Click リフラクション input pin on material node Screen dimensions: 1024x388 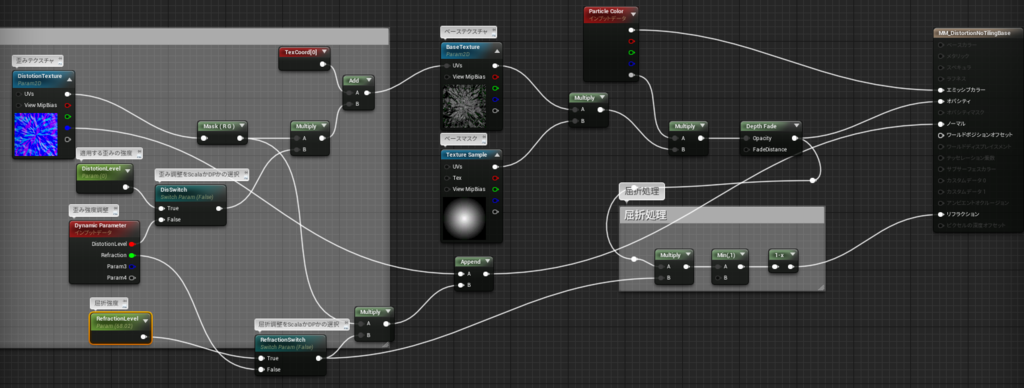[941, 214]
